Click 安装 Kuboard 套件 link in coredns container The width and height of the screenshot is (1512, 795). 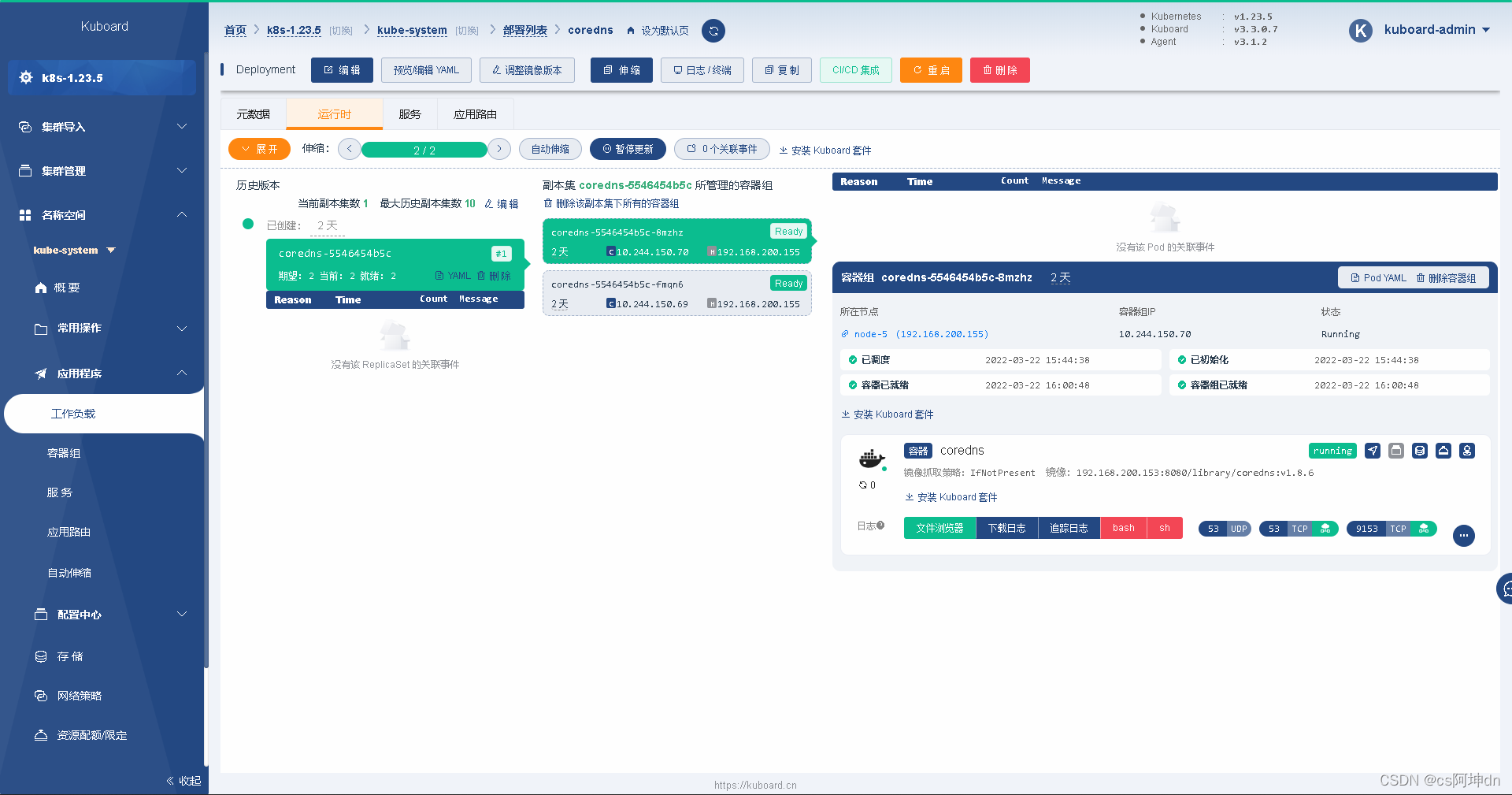[951, 497]
